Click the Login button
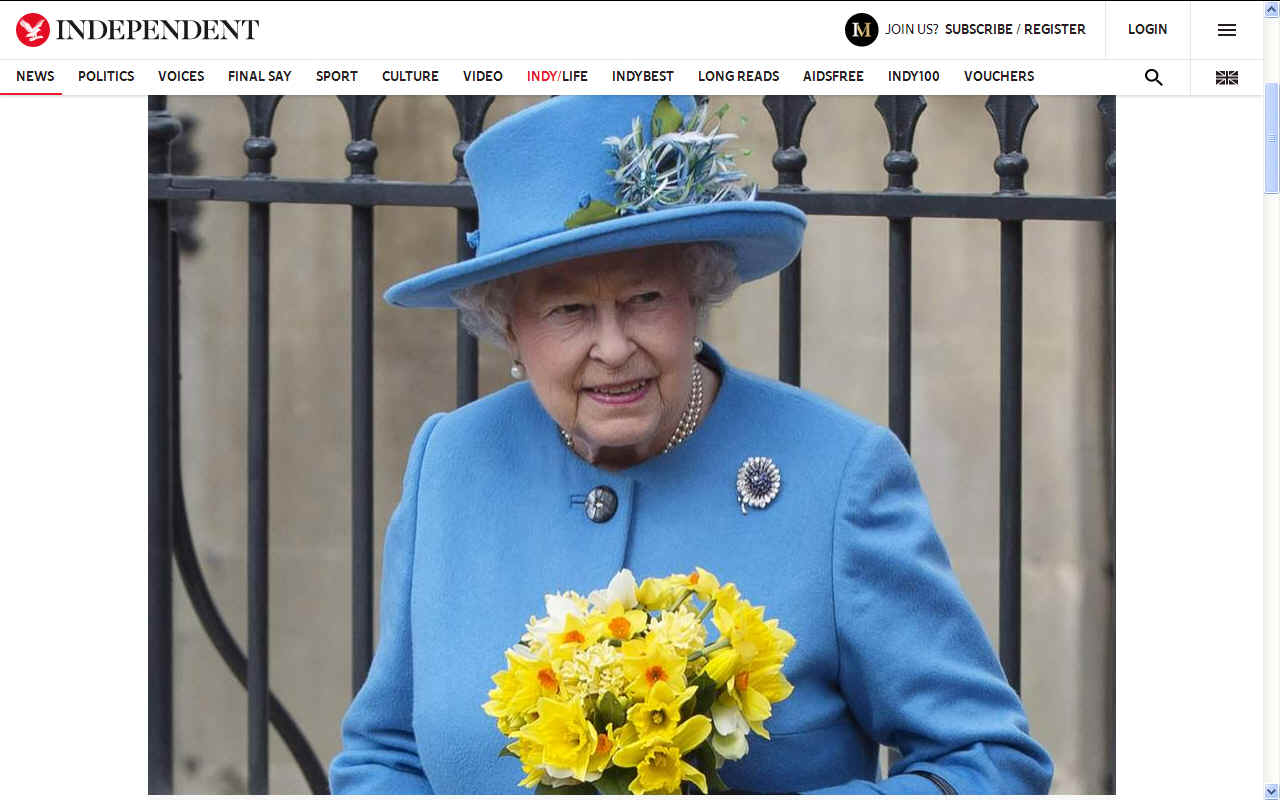 (1148, 29)
